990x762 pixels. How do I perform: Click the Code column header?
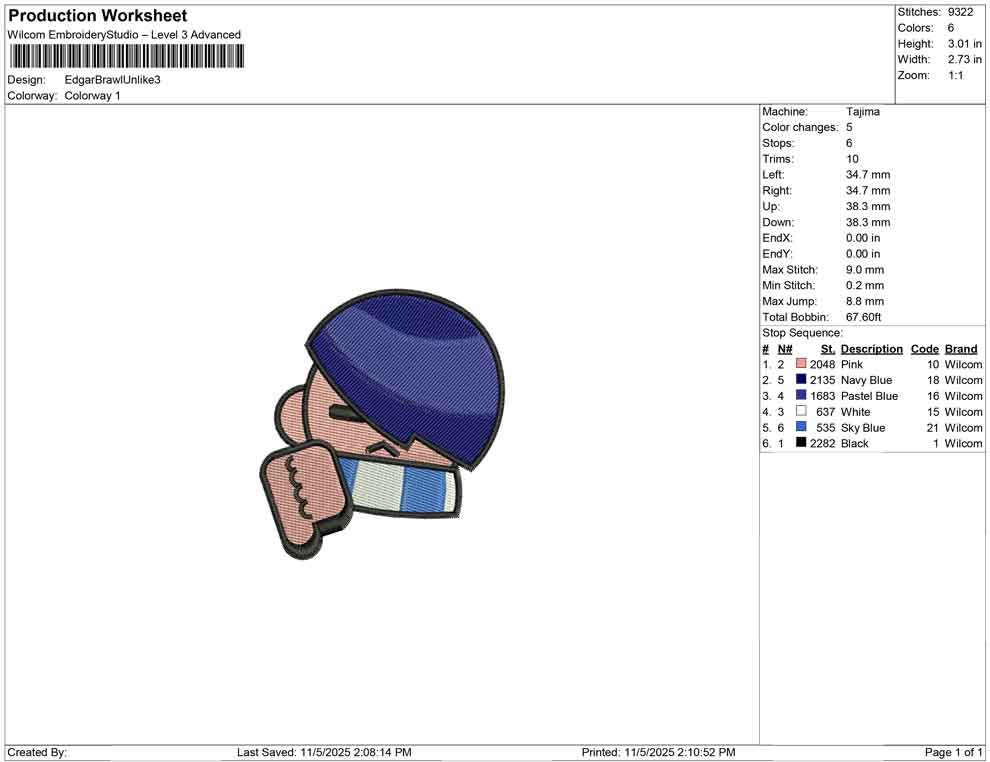[x=925, y=349]
